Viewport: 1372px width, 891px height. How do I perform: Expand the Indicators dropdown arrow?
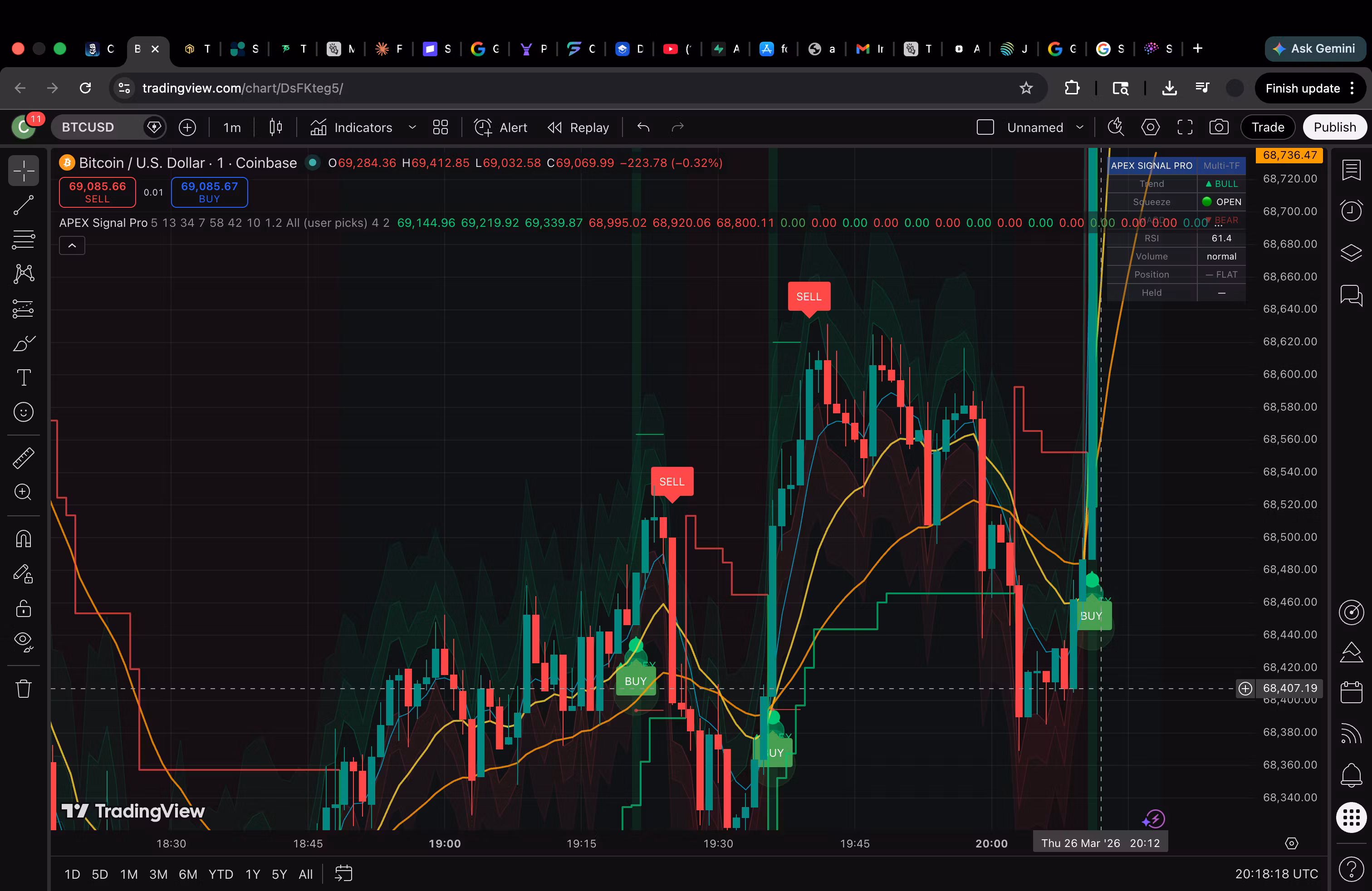[x=412, y=127]
